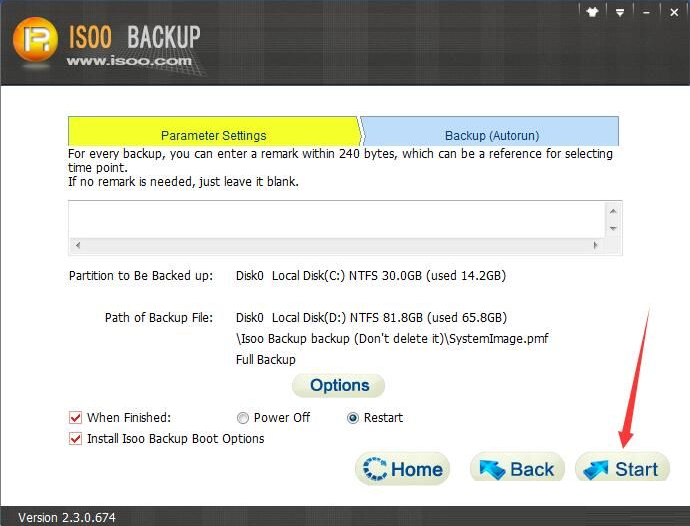This screenshot has height=526, width=690.
Task: Click the Start button to begin backup
Action: point(622,469)
